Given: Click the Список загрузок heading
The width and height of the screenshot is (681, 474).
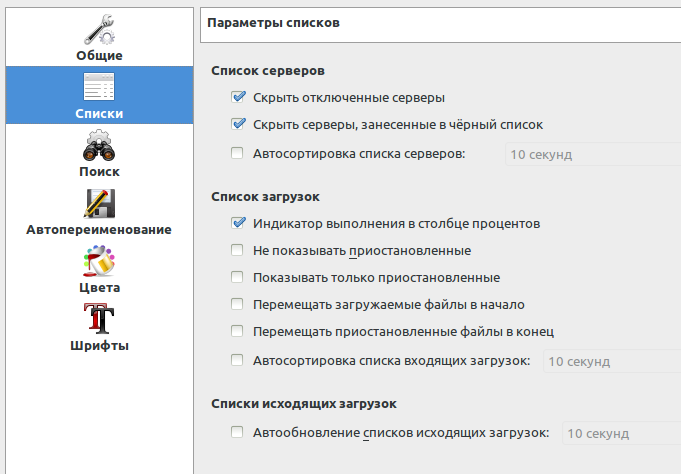Looking at the screenshot, I should click(265, 197).
